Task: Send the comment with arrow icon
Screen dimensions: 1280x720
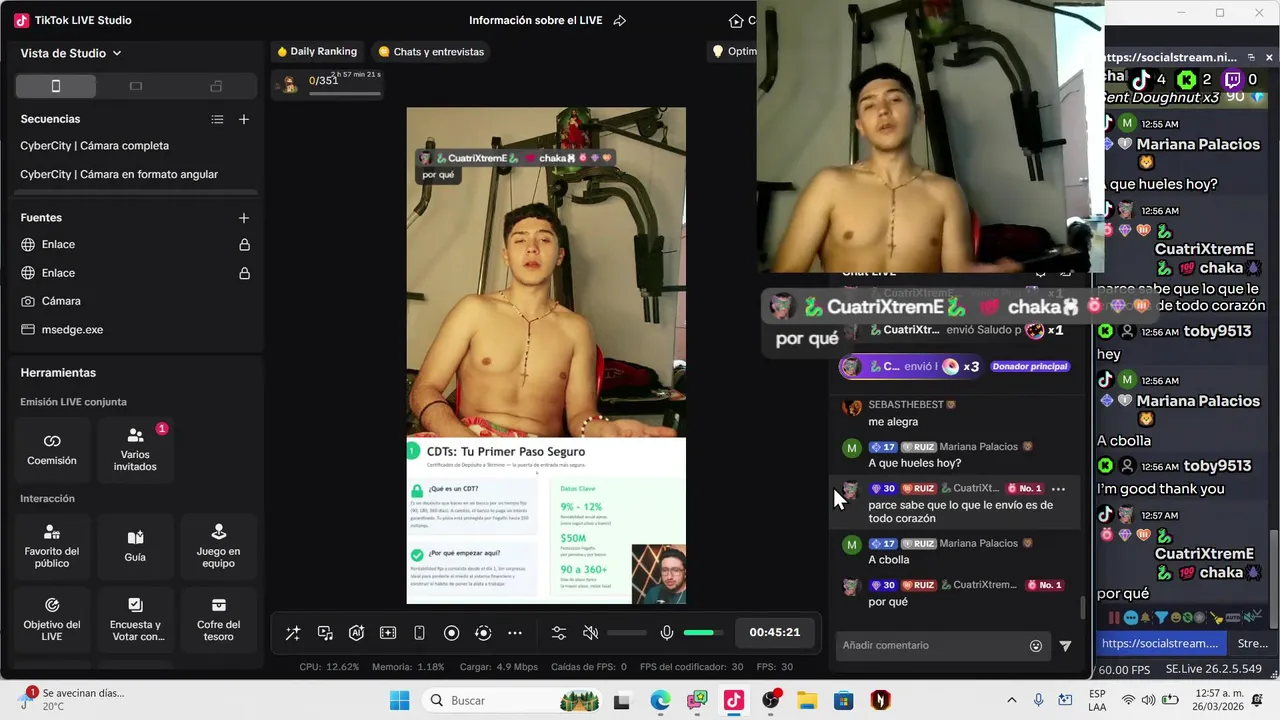Action: [x=1065, y=646]
